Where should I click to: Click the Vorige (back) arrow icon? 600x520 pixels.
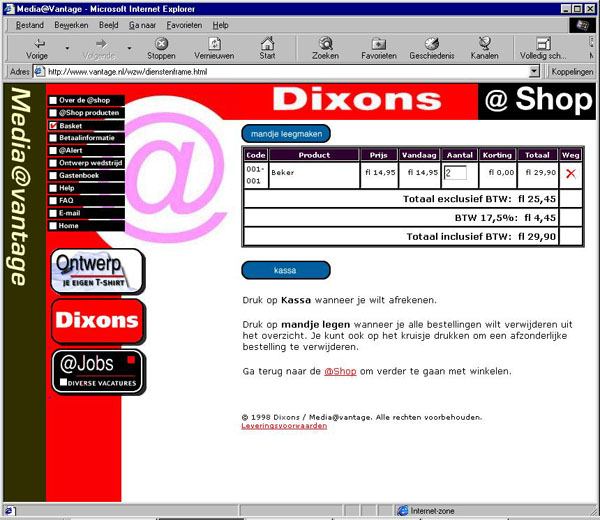pos(39,43)
